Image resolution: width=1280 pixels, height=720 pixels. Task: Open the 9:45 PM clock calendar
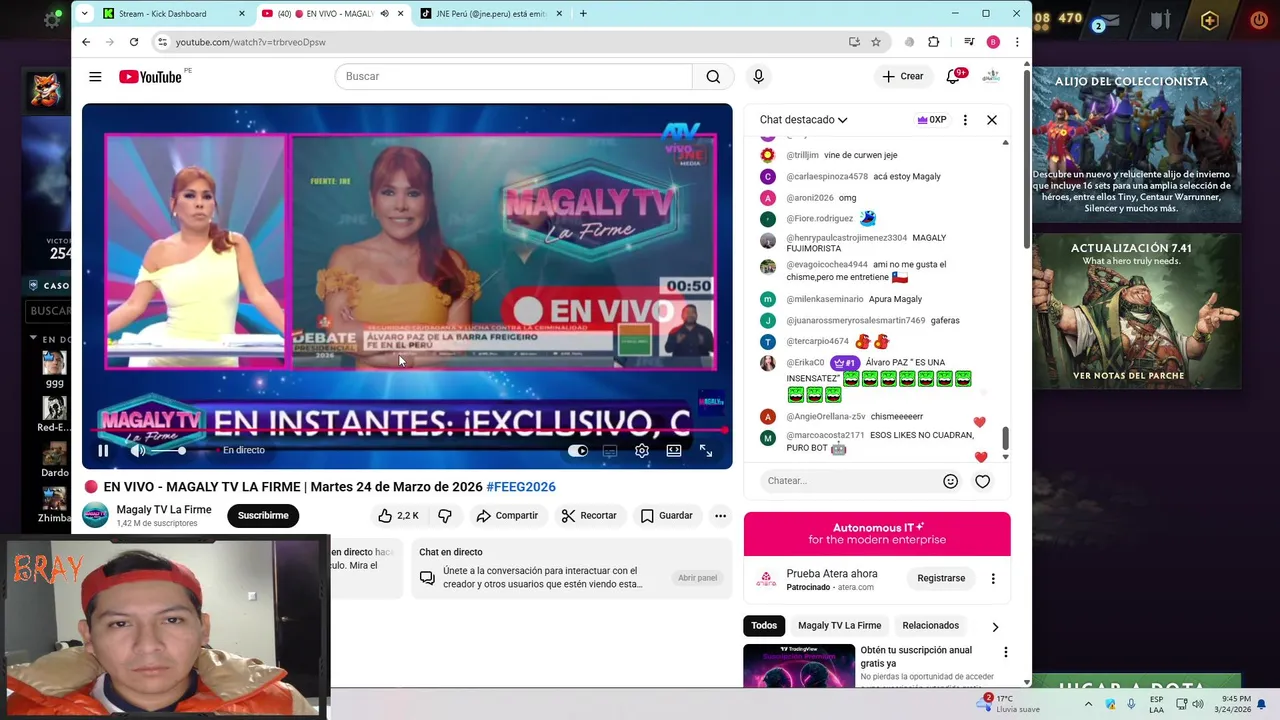(x=1235, y=704)
